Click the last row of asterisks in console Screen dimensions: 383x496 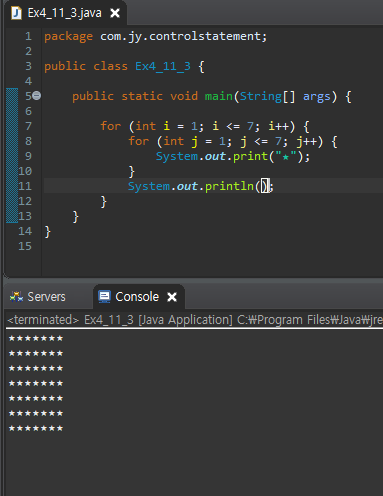tap(36, 429)
